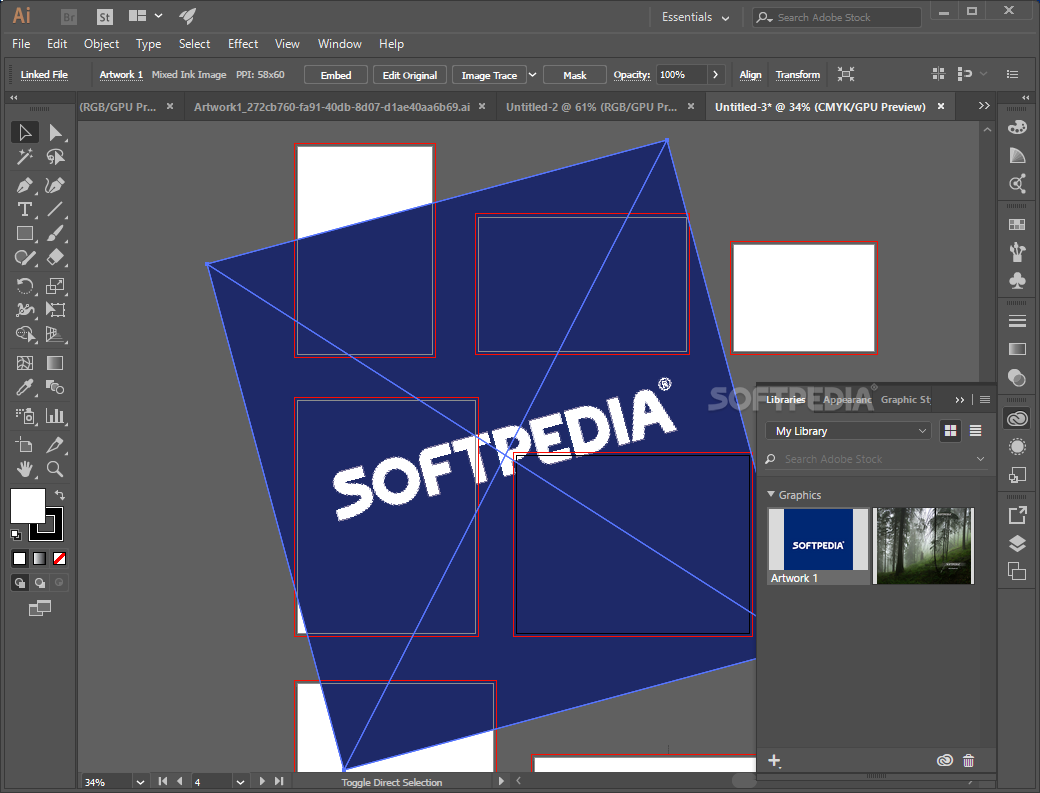
Task: Open Essentials workspace dropdown
Action: click(x=696, y=17)
